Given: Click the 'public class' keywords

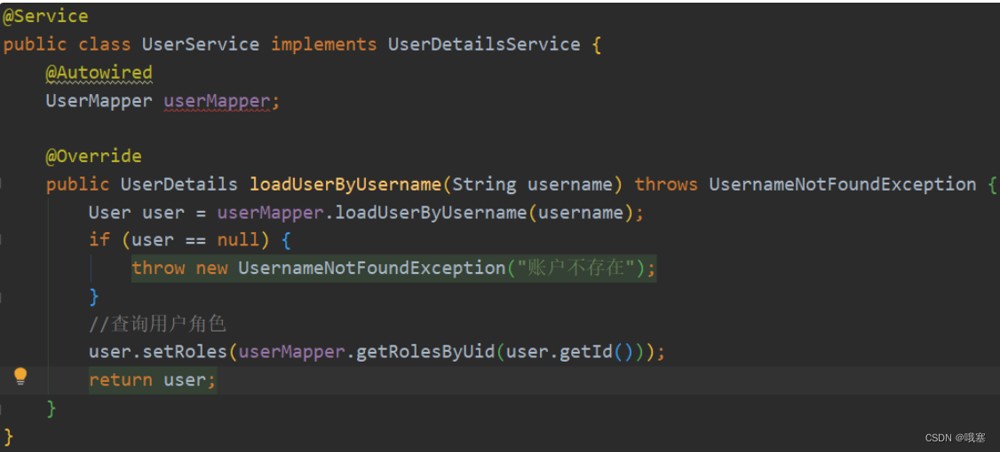Looking at the screenshot, I should pyautogui.click(x=67, y=45).
